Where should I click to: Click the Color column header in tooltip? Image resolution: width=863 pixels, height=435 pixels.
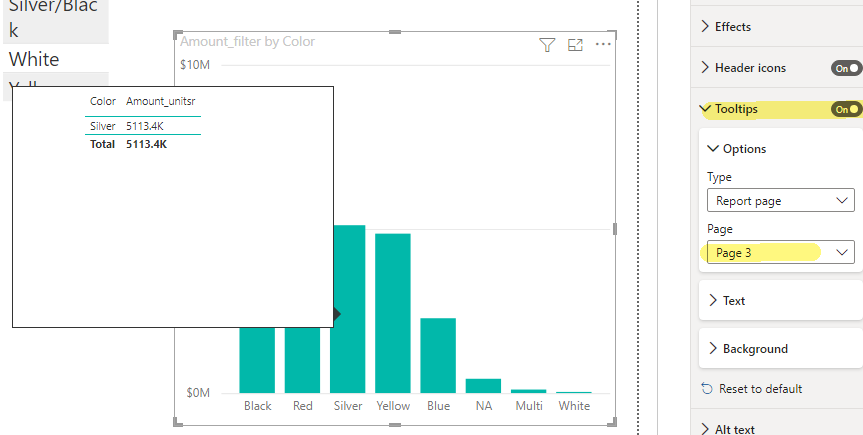103,101
